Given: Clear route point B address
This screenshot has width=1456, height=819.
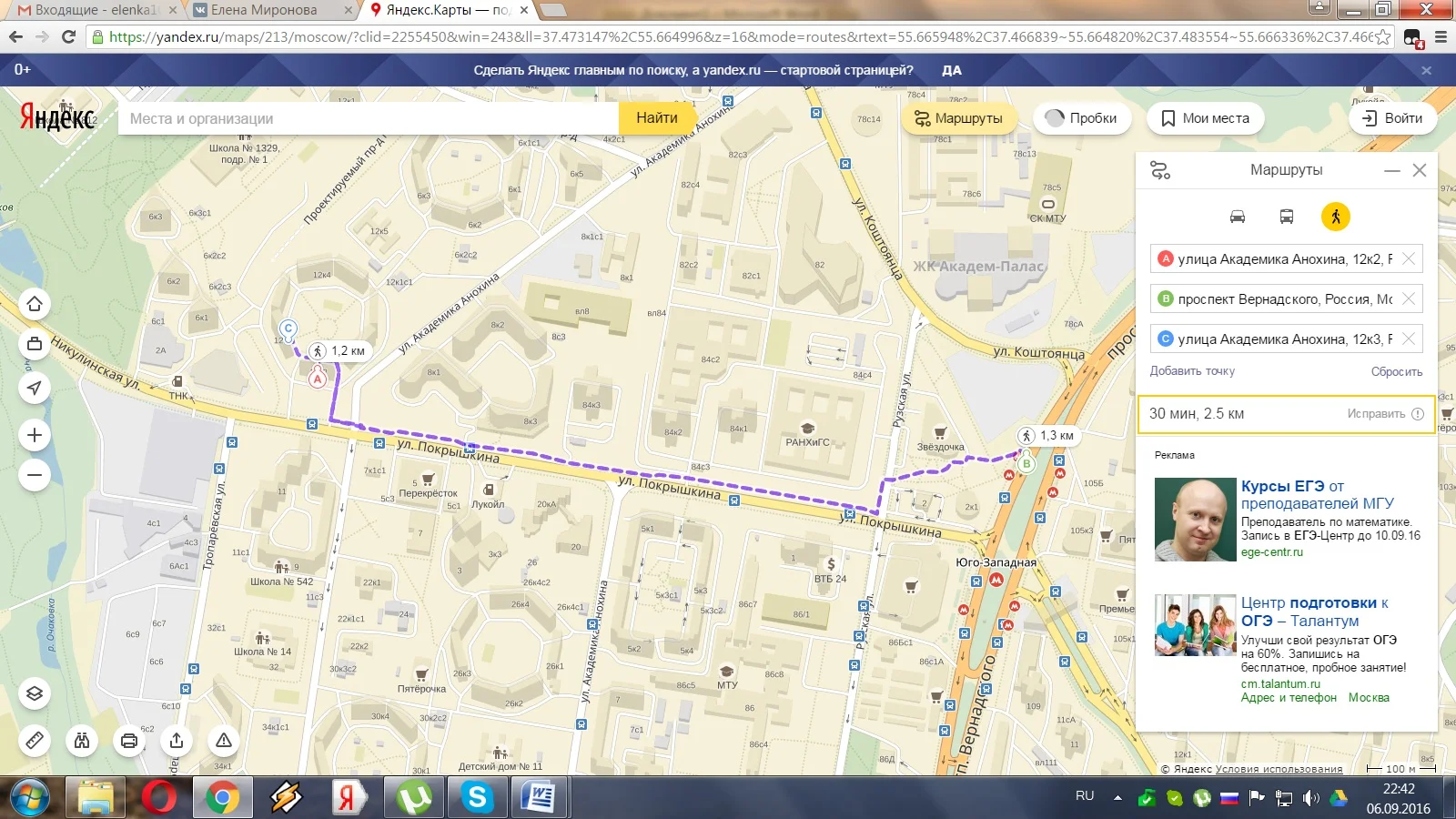Looking at the screenshot, I should (x=1409, y=298).
